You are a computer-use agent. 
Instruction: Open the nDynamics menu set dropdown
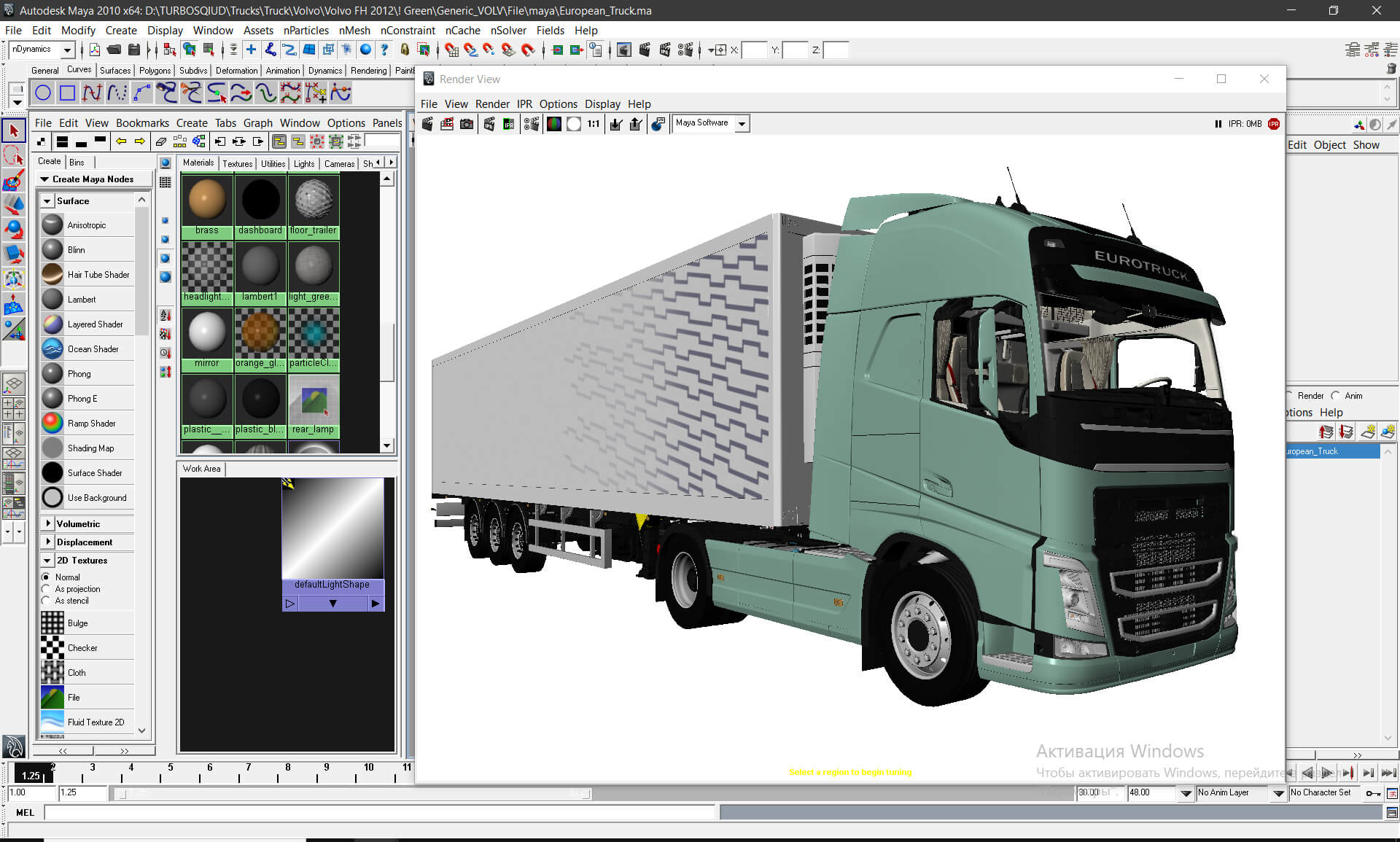[67, 50]
